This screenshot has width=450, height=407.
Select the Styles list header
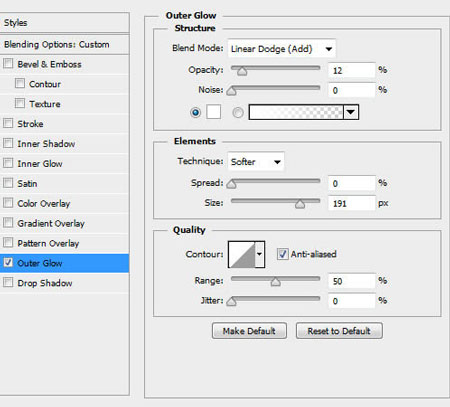tap(64, 23)
